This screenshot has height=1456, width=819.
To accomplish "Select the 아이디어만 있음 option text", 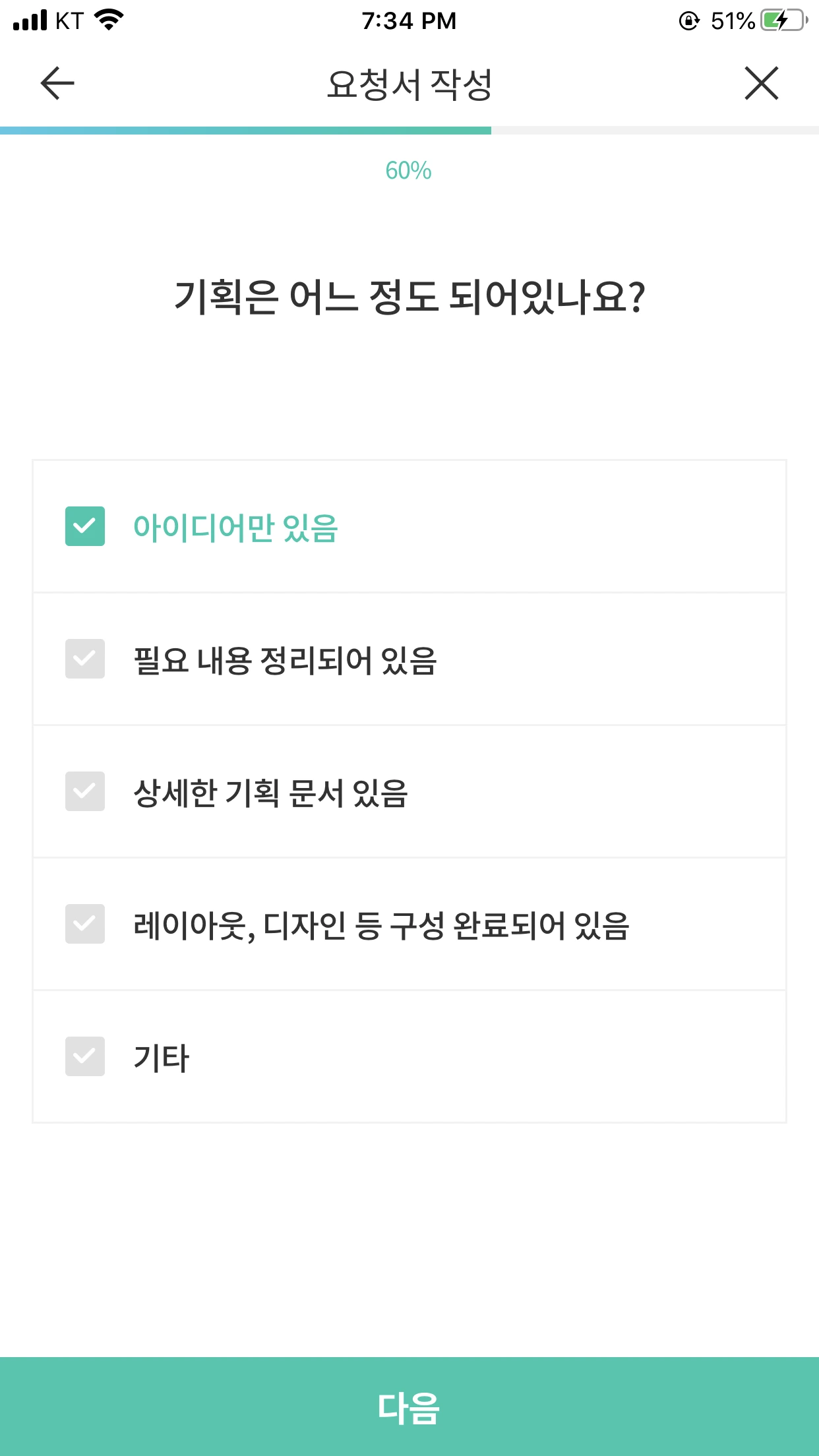I will tap(235, 528).
